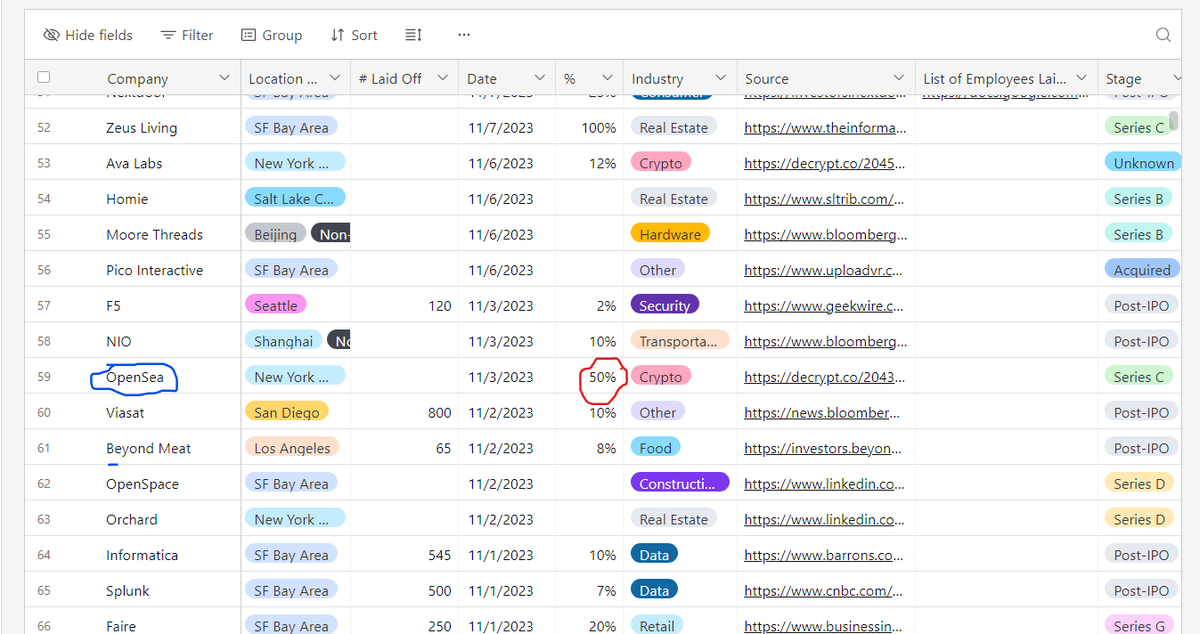Open the Group options
This screenshot has height=634, width=1200.
pos(271,35)
